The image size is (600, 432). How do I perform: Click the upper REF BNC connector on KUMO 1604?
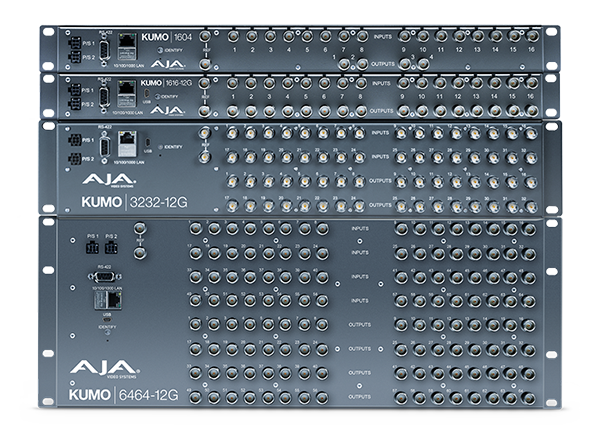(205, 36)
